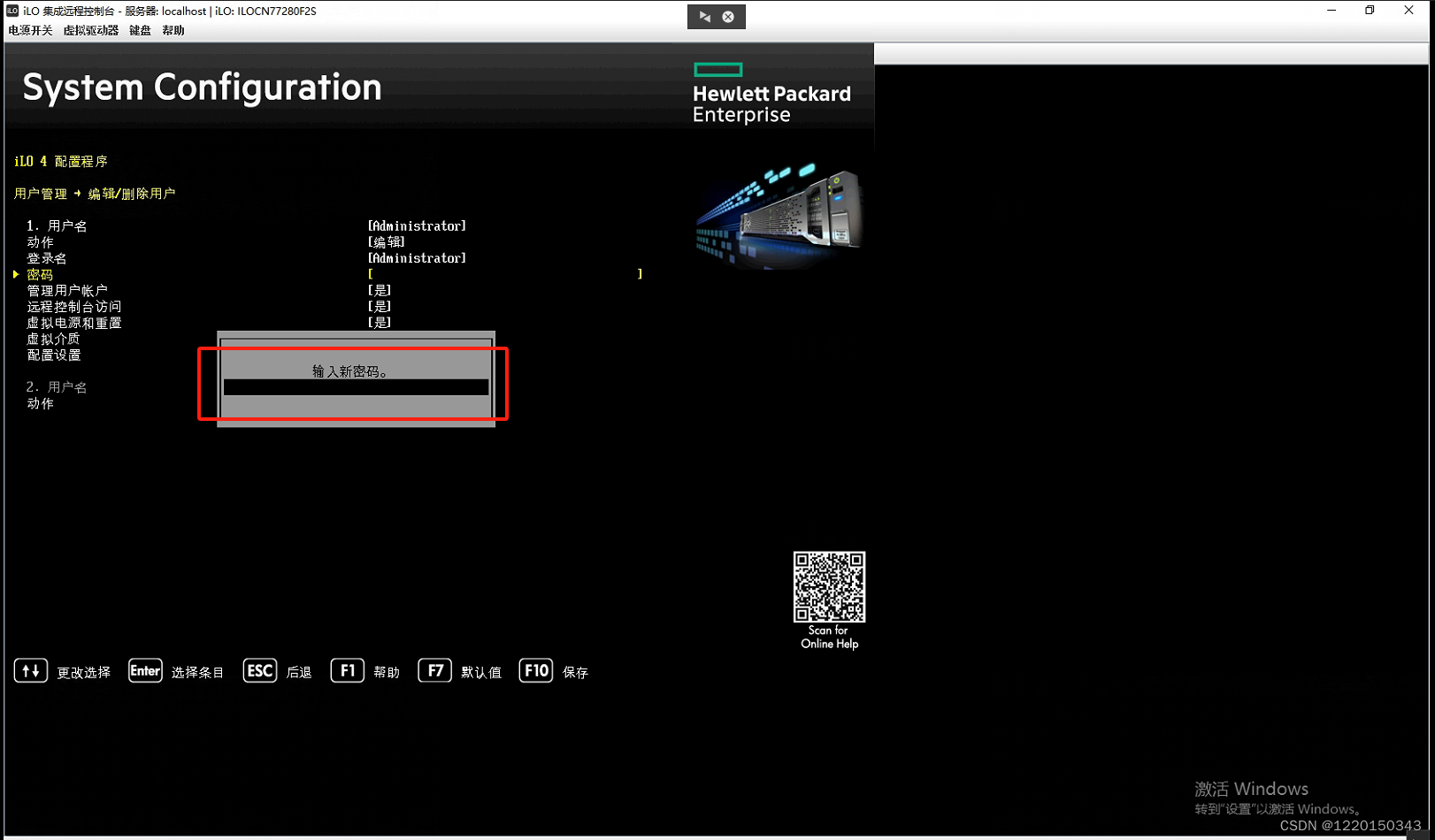Select the 管理用户帐户 row

coord(67,291)
